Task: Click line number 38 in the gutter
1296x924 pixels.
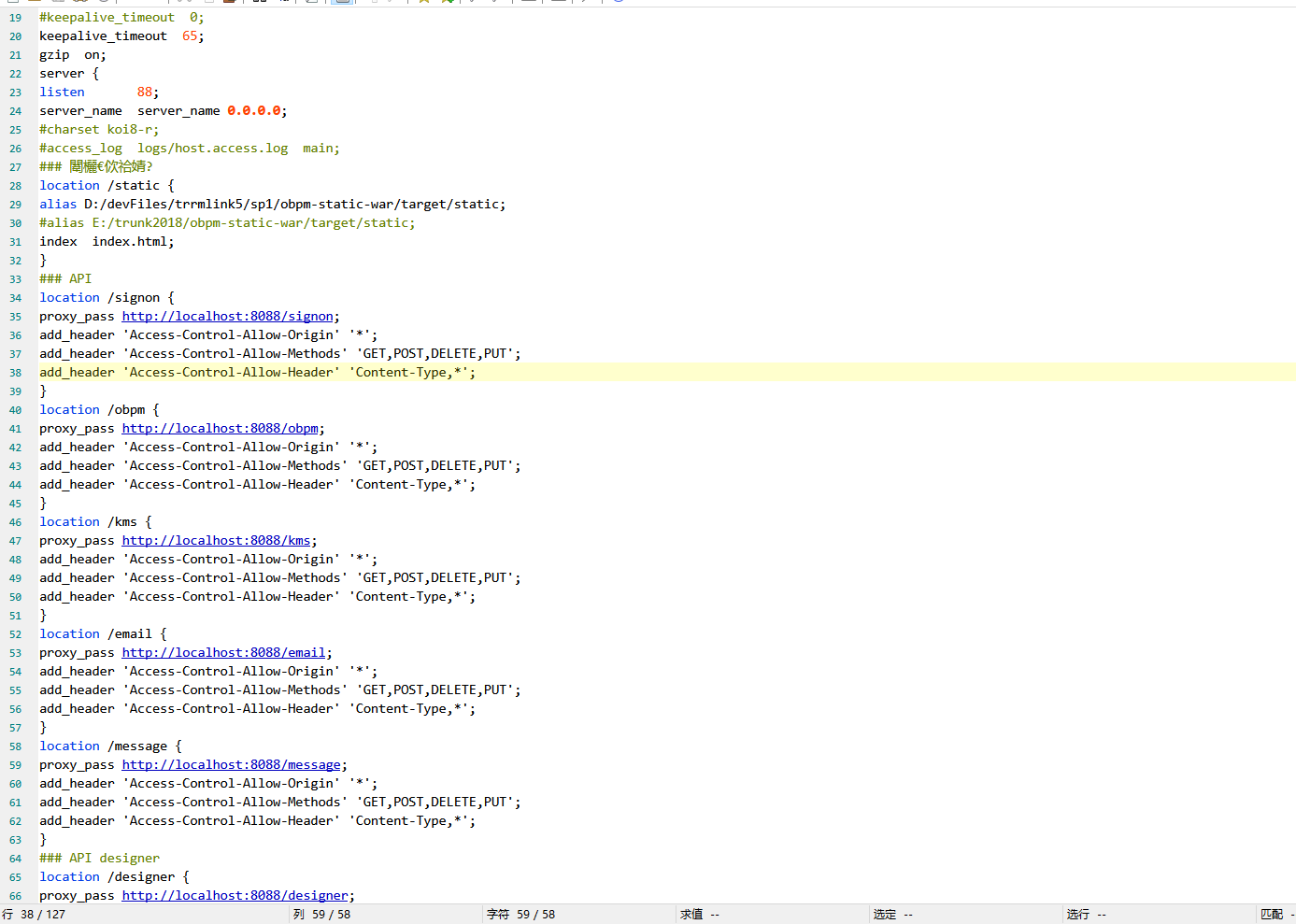Action: click(15, 373)
